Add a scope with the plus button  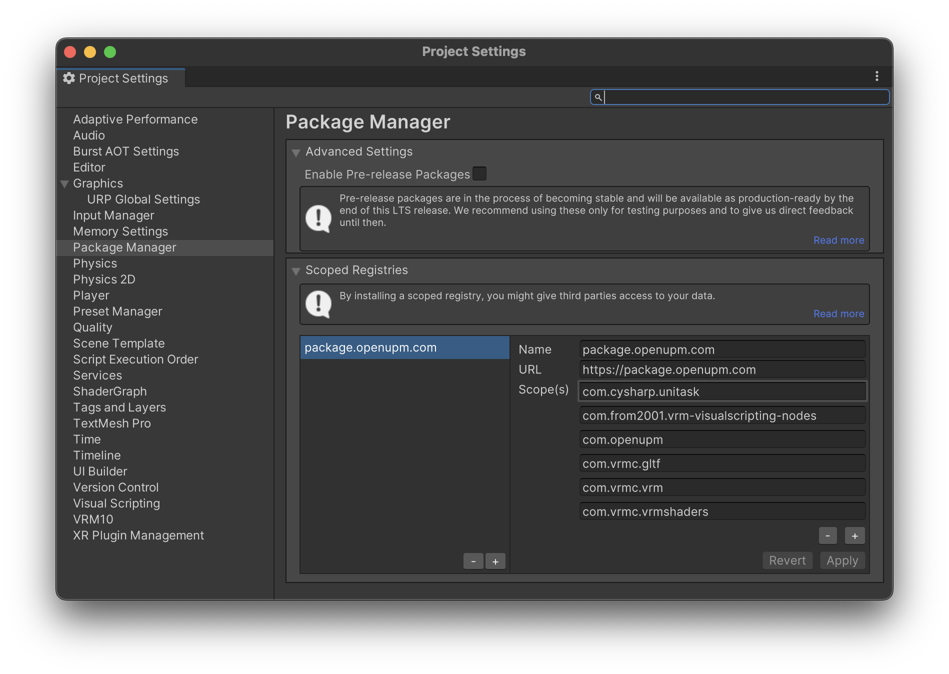855,535
